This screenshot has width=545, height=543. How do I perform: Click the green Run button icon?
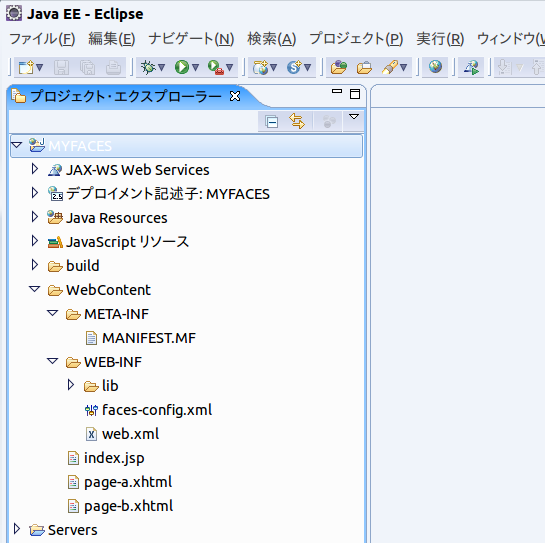coord(182,67)
